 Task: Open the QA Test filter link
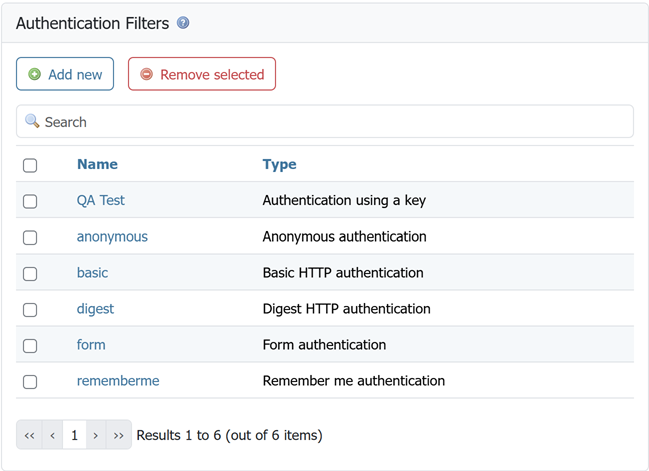click(101, 200)
